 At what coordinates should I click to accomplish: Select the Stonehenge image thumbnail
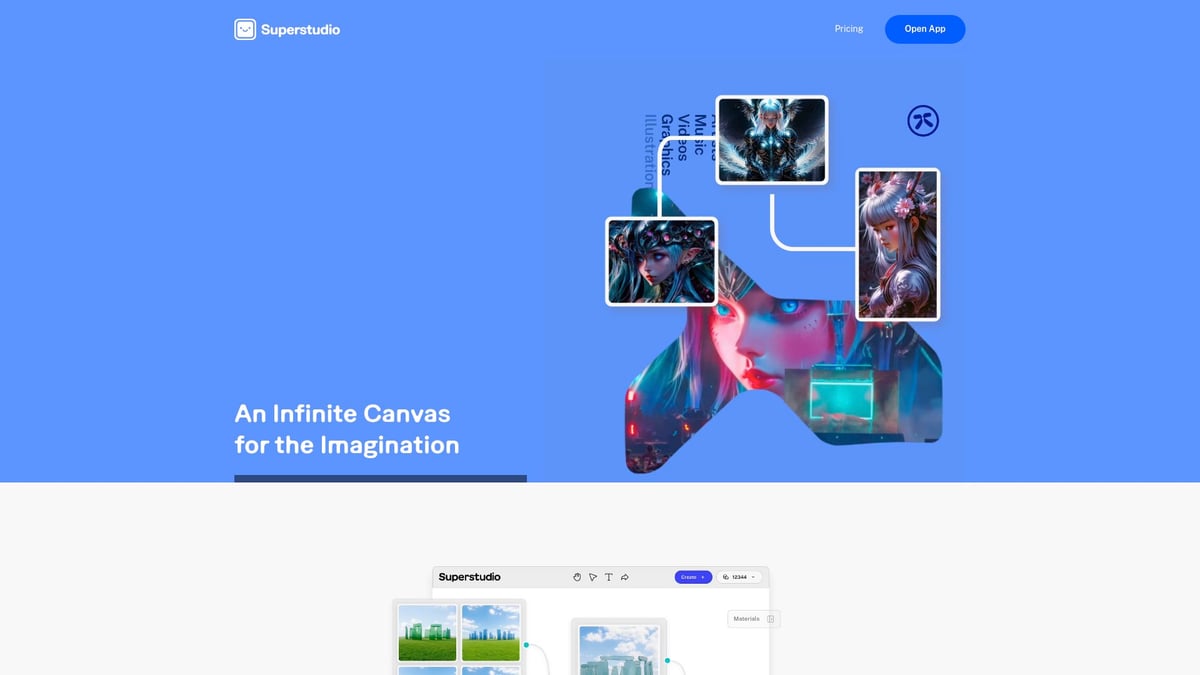[x=618, y=650]
